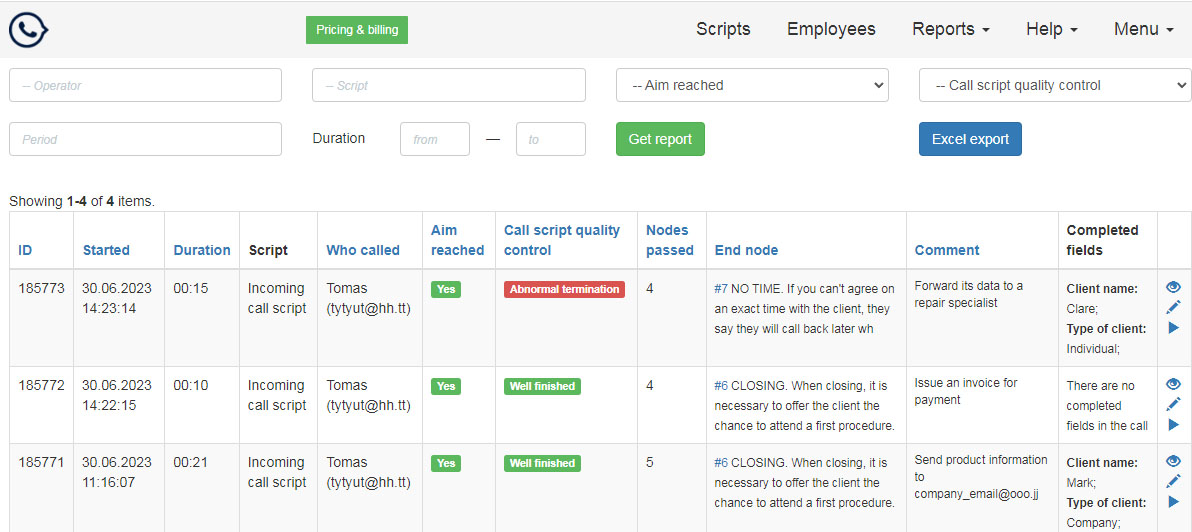Edit call 185771 using the pencil icon
The width and height of the screenshot is (1192, 532).
(1174, 481)
